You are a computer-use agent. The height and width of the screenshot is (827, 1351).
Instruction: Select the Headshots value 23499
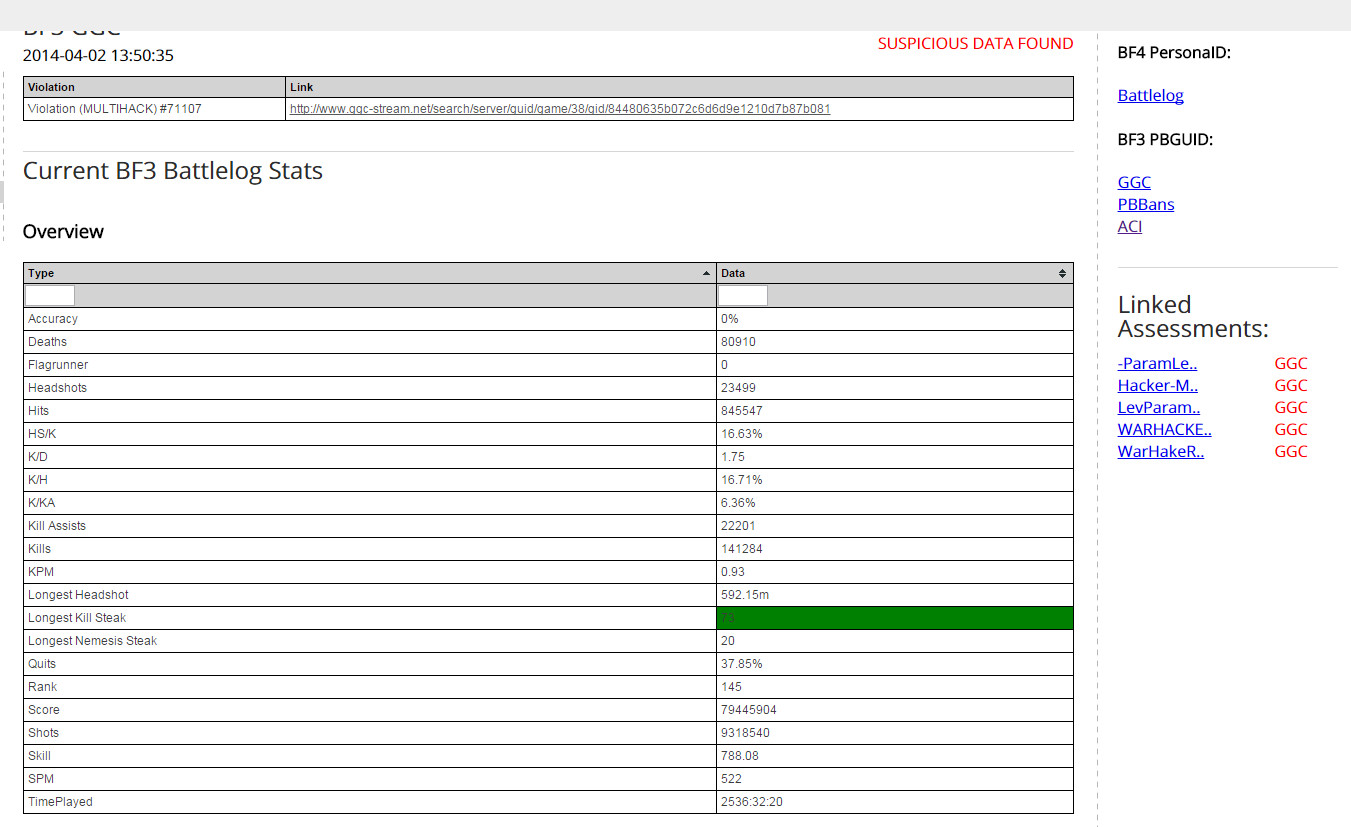[x=738, y=388]
